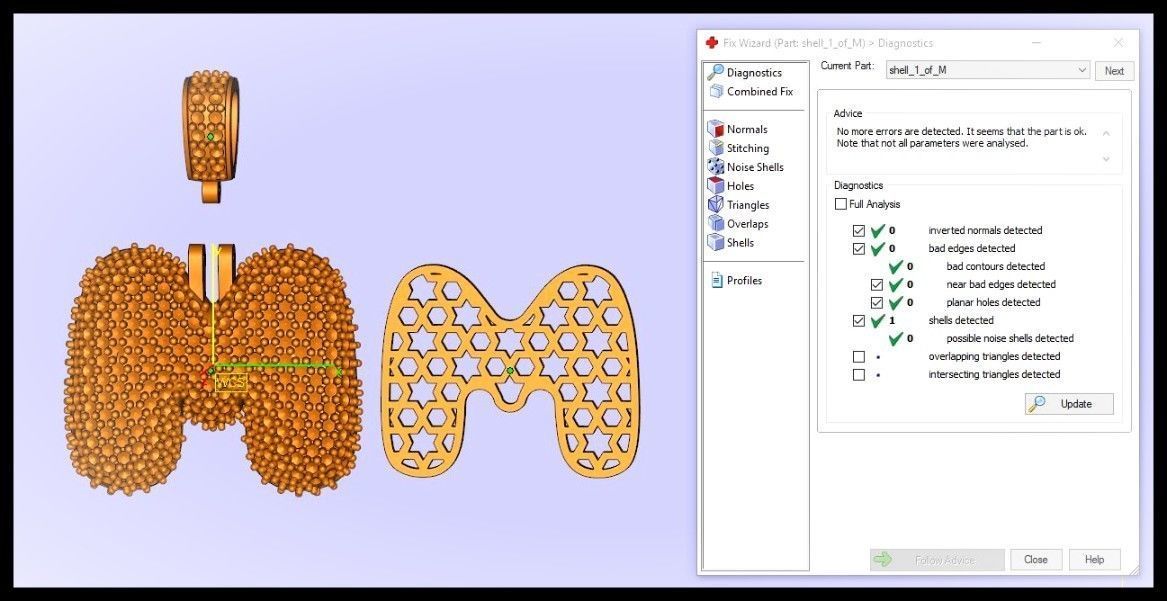Uncheck bad edges detected checkbox
Screen dimensions: 1167x601
pos(859,248)
